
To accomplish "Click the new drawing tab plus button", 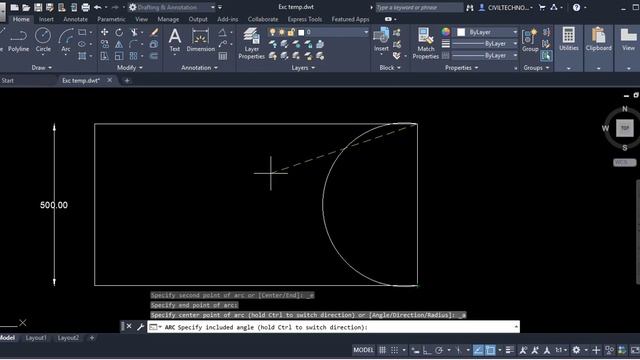I will tap(127, 81).
